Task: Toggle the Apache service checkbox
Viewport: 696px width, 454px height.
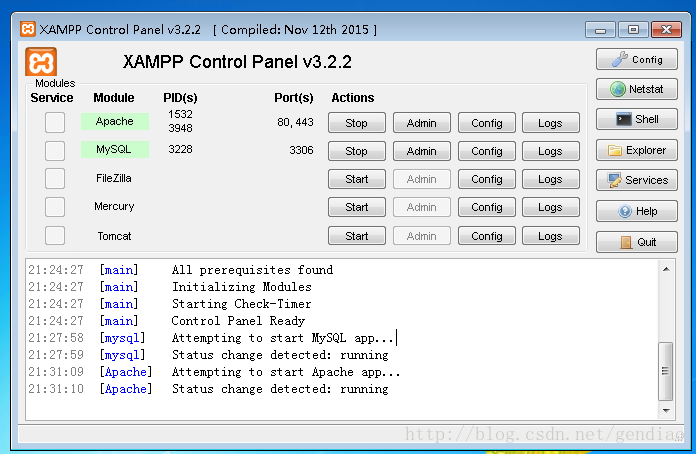Action: coord(55,122)
